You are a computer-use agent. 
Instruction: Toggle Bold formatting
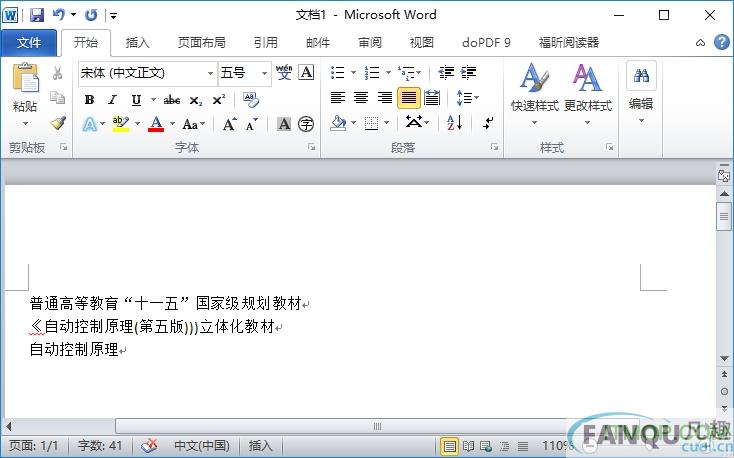click(x=89, y=99)
